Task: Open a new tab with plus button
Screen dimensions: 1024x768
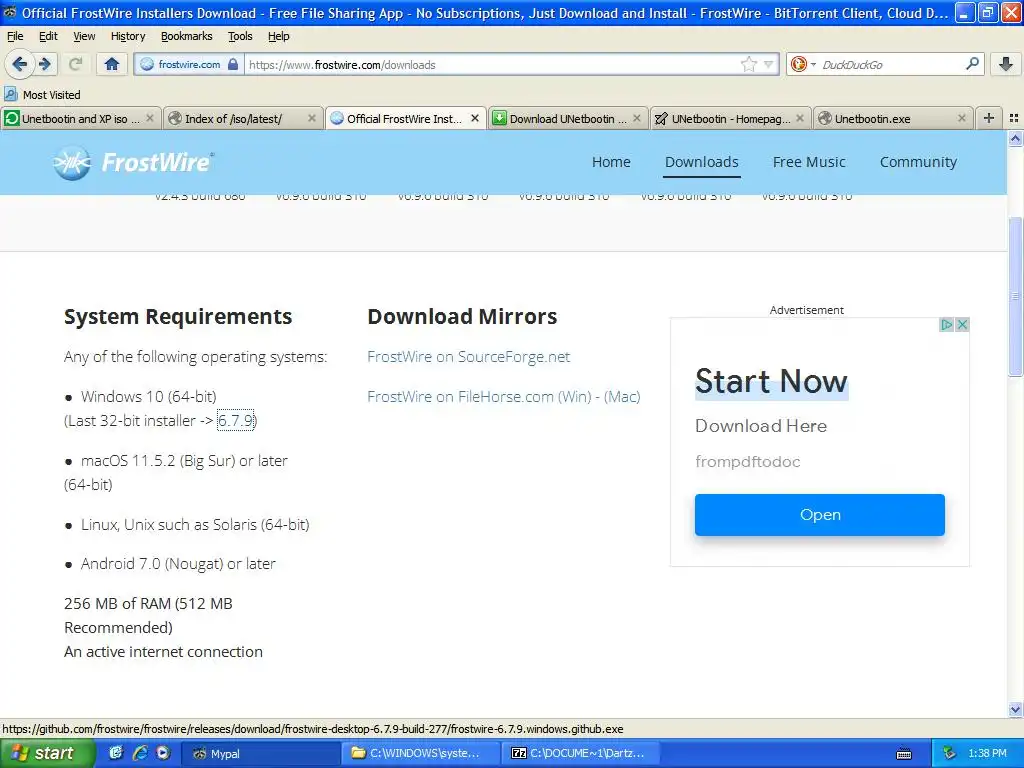Action: [989, 118]
